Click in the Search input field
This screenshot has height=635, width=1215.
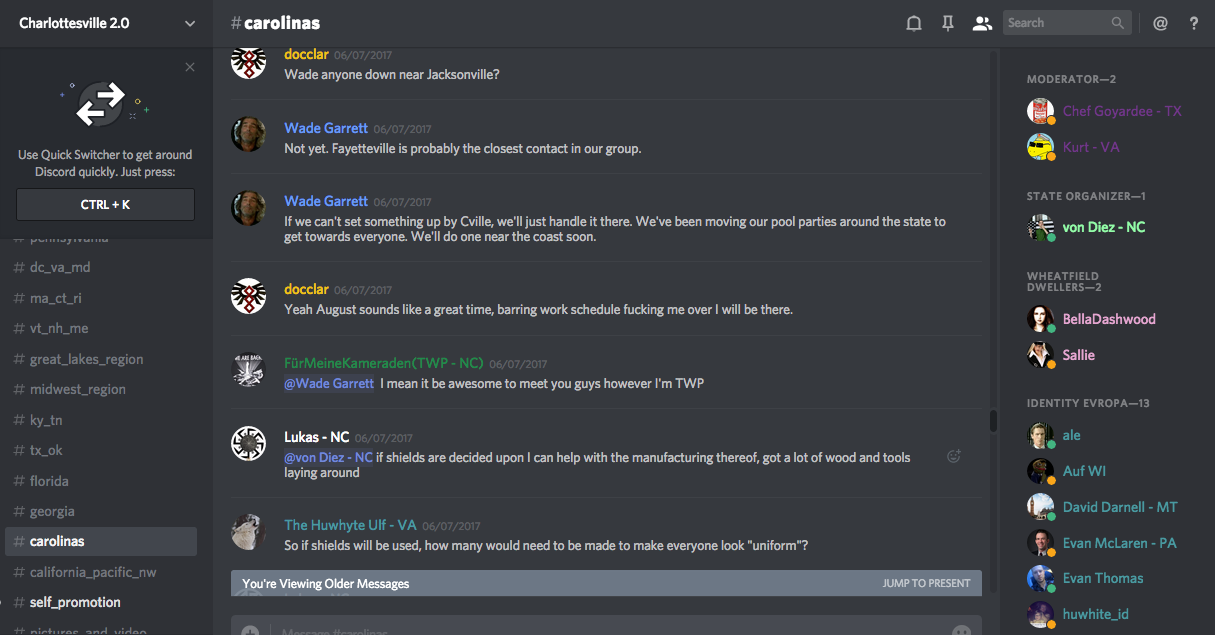coord(1056,23)
